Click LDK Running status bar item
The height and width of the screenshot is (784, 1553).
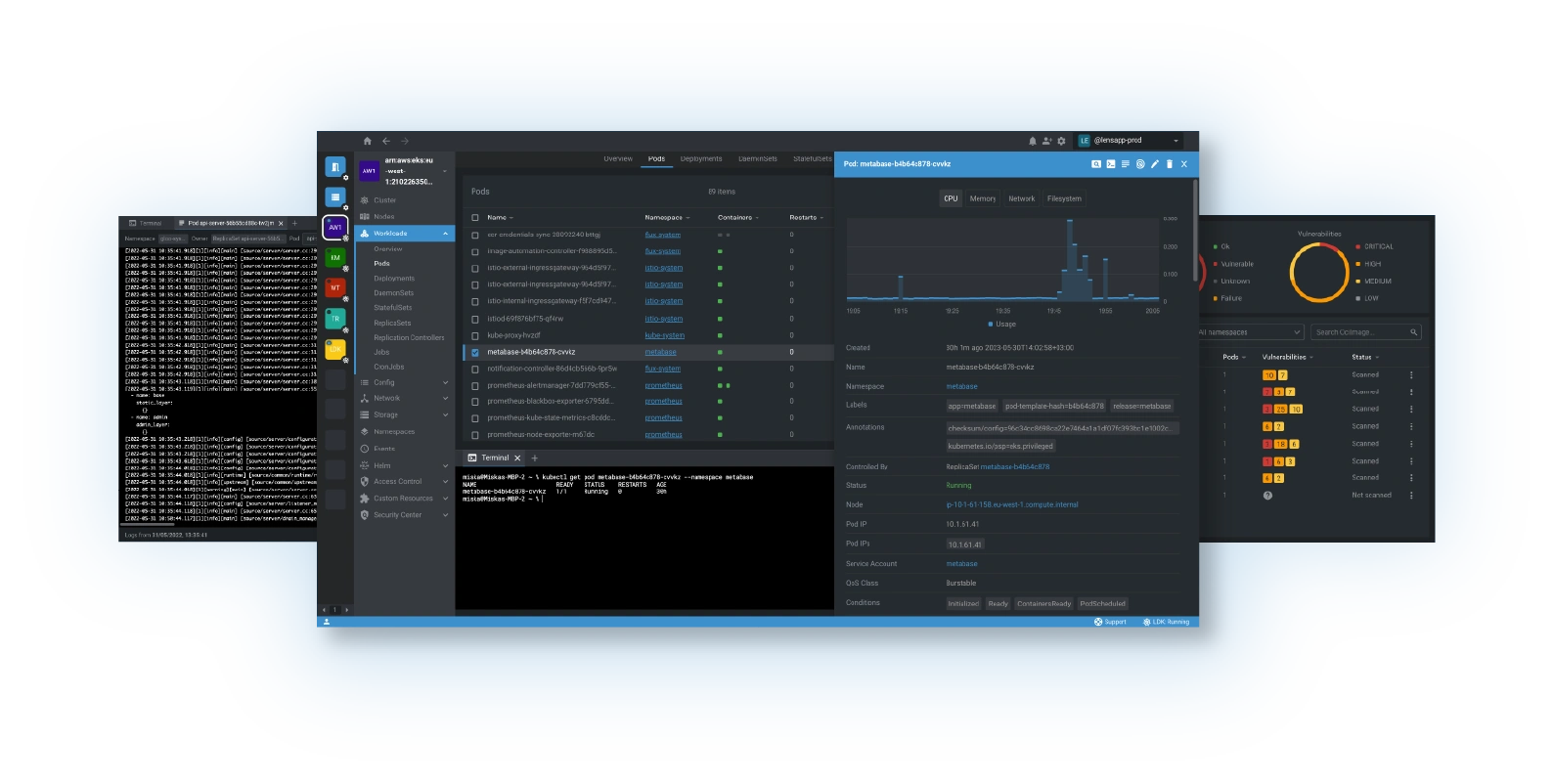[x=1167, y=622]
